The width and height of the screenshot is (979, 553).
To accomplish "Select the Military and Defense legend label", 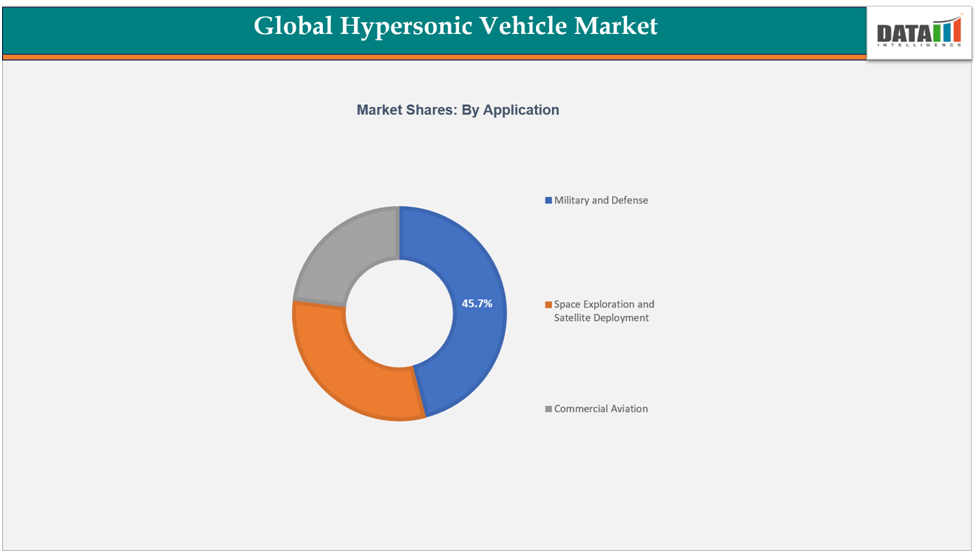I will (x=601, y=200).
